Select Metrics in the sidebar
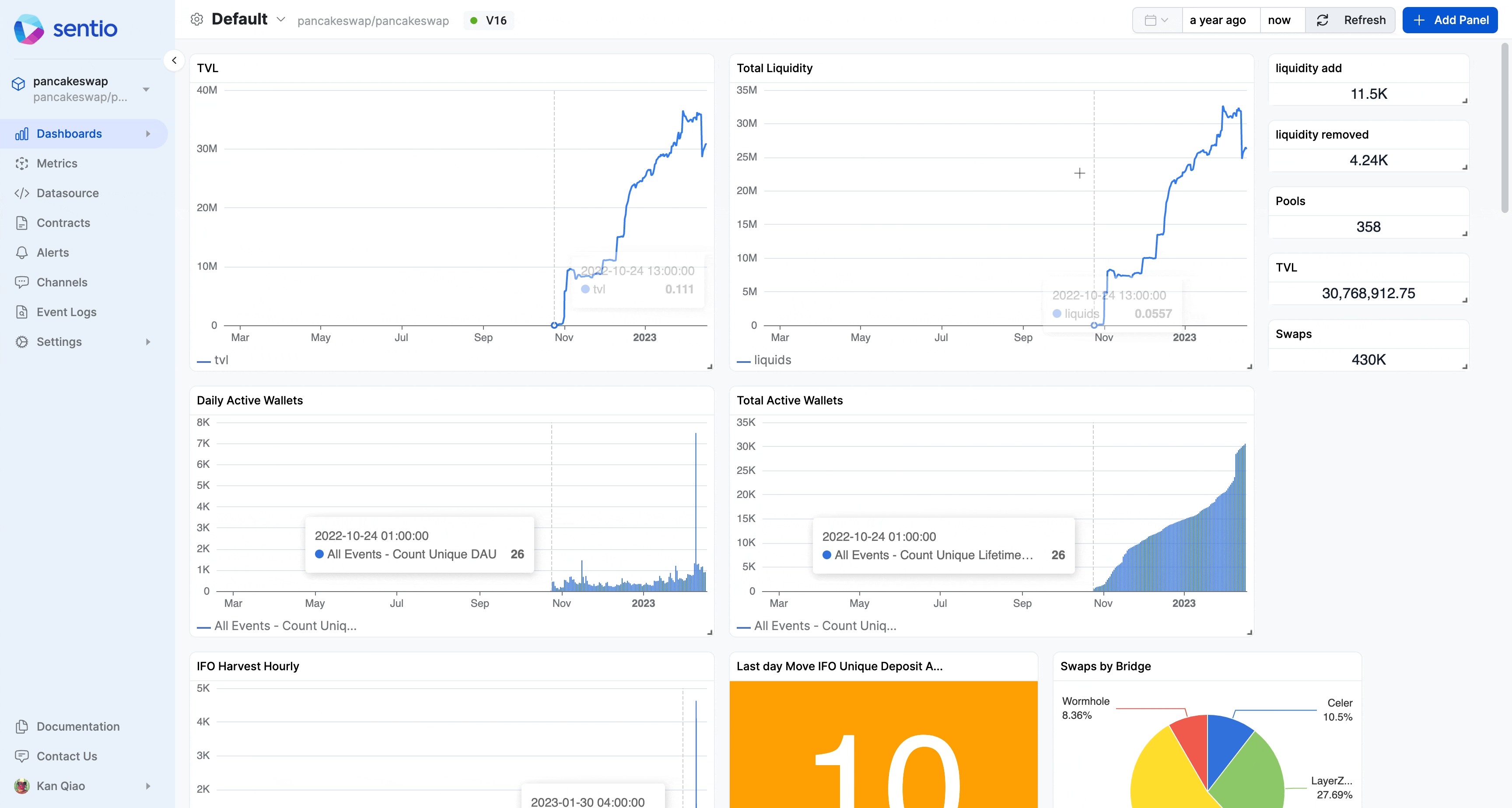Image resolution: width=1512 pixels, height=808 pixels. (x=57, y=164)
